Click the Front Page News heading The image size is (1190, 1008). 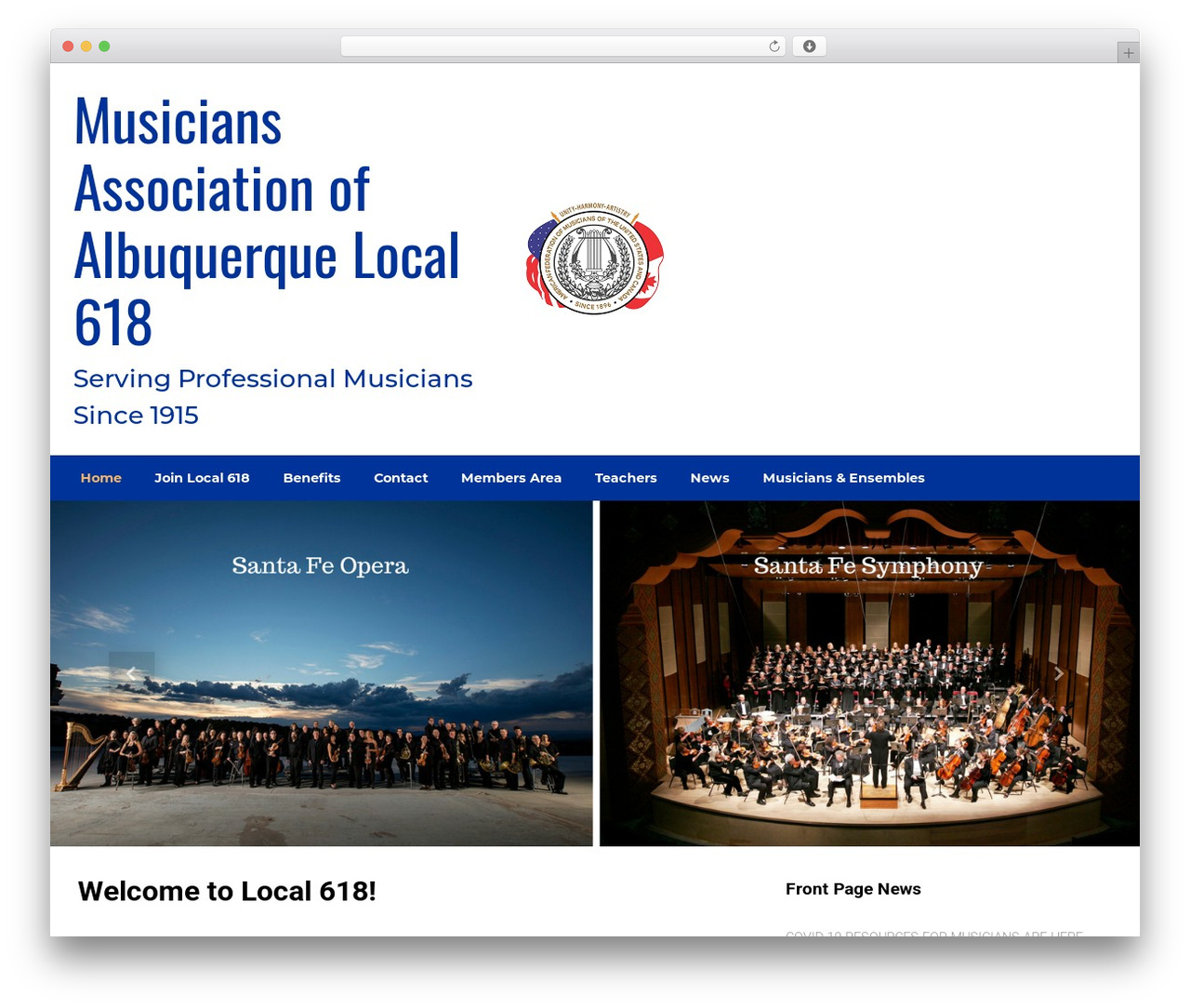(x=853, y=889)
